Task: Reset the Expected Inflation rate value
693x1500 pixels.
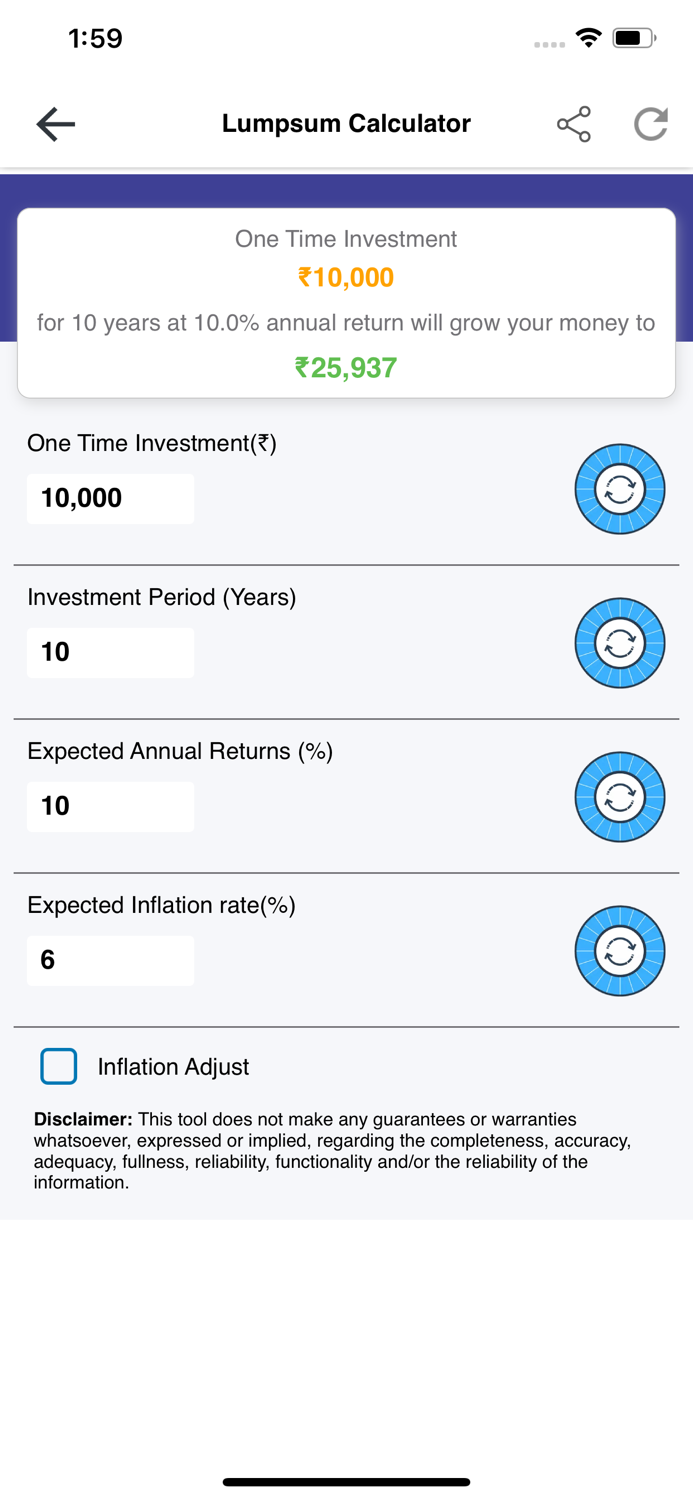Action: [619, 951]
